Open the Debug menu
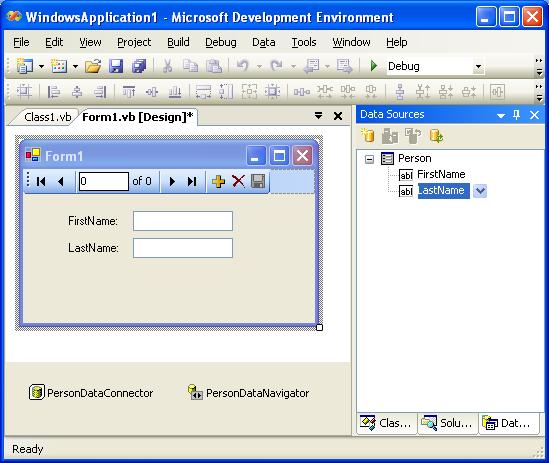549x463 pixels. pos(221,42)
